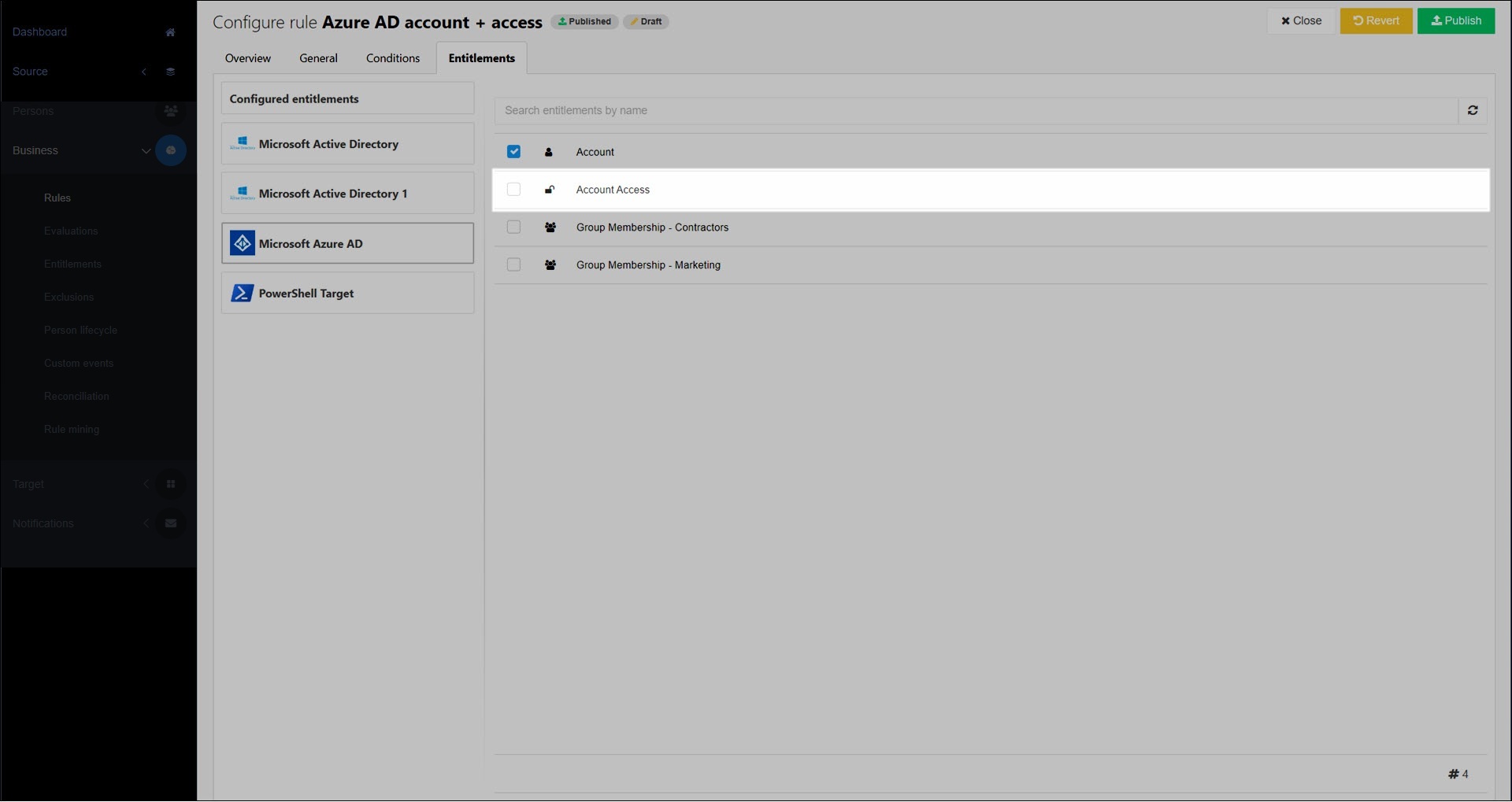Click the Source stack icon
This screenshot has width=1512, height=802.
(x=170, y=72)
